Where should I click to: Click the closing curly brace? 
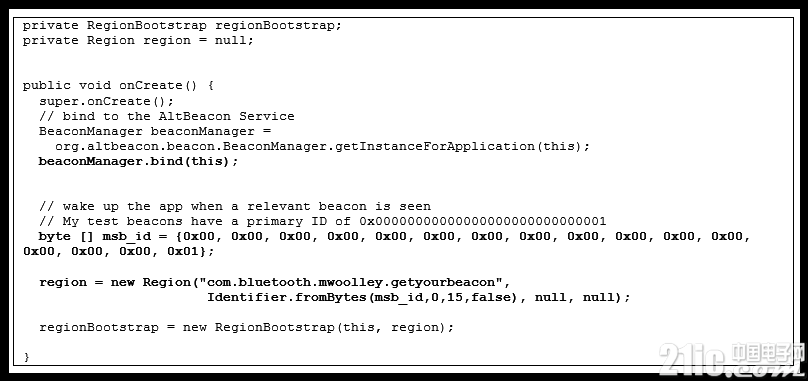26,357
